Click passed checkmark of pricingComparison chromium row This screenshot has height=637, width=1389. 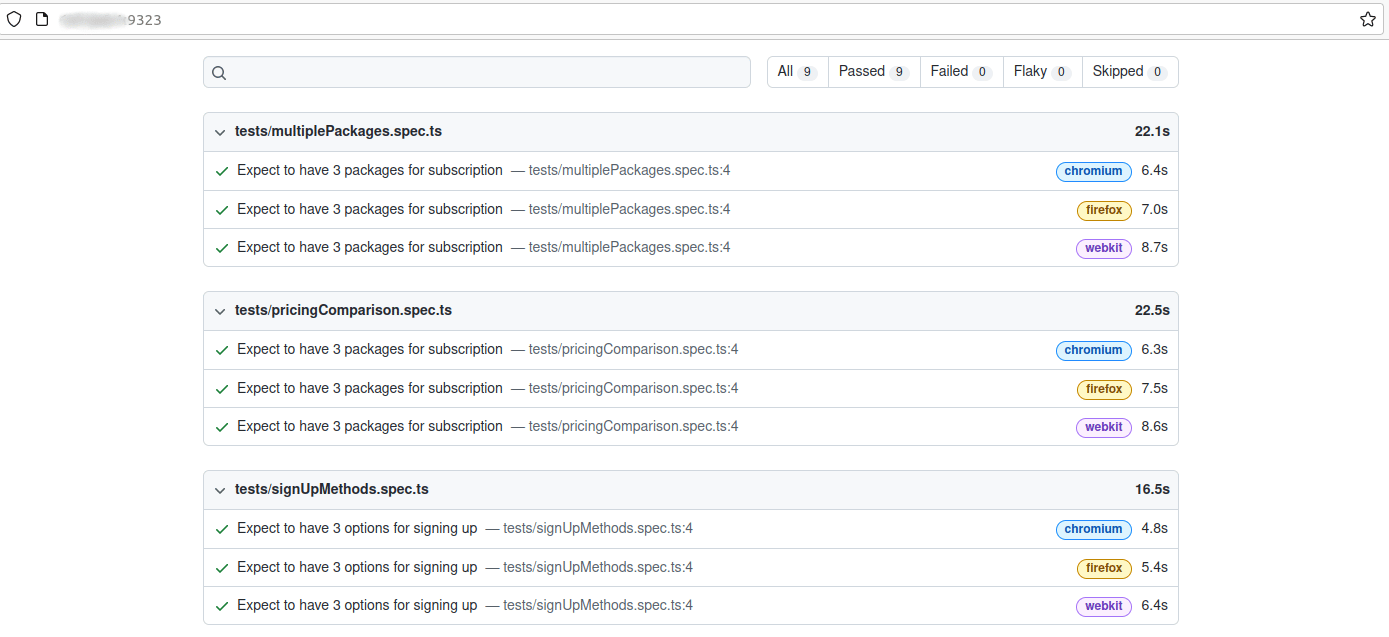point(222,350)
